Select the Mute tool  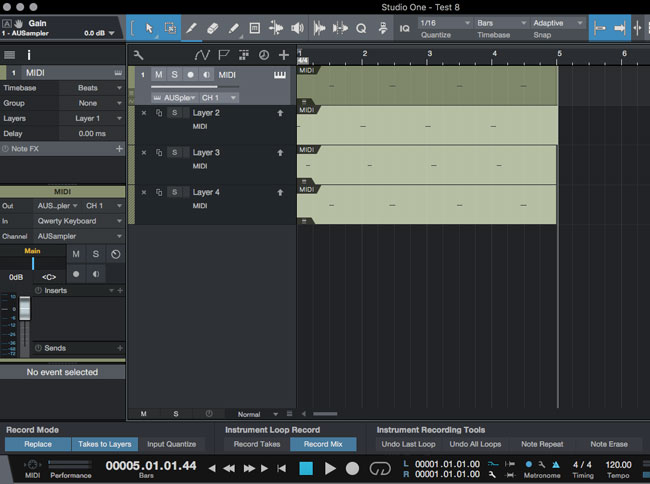(255, 28)
